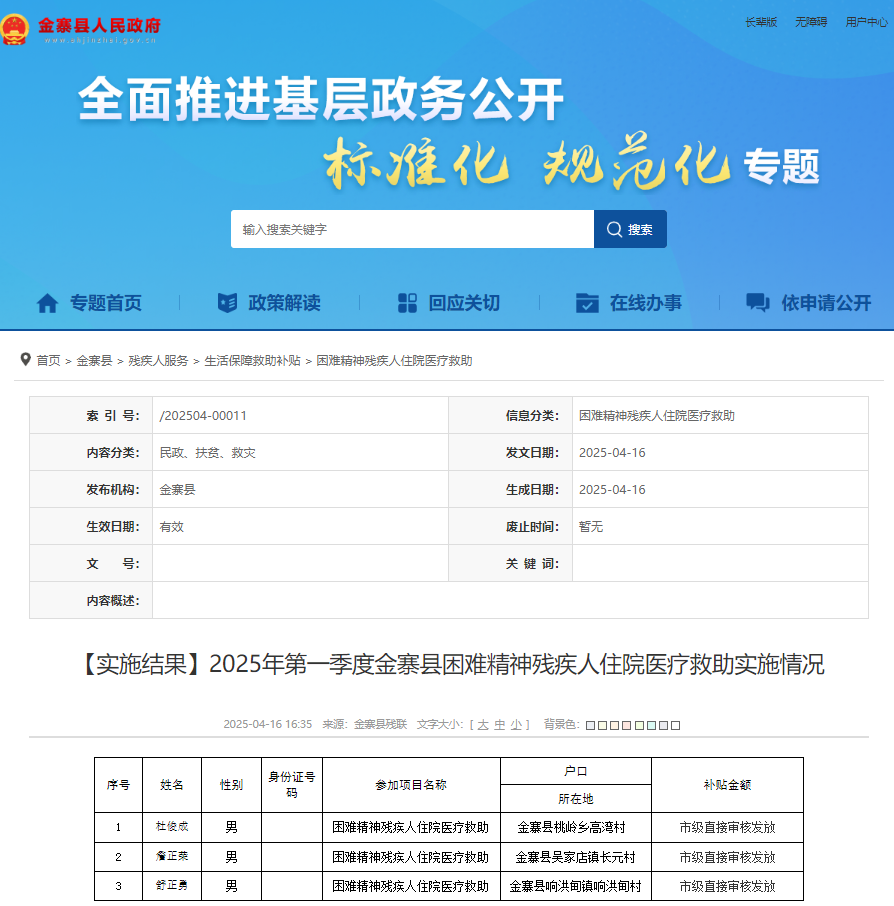Click the location pin icon in the breadcrumb

(25, 359)
